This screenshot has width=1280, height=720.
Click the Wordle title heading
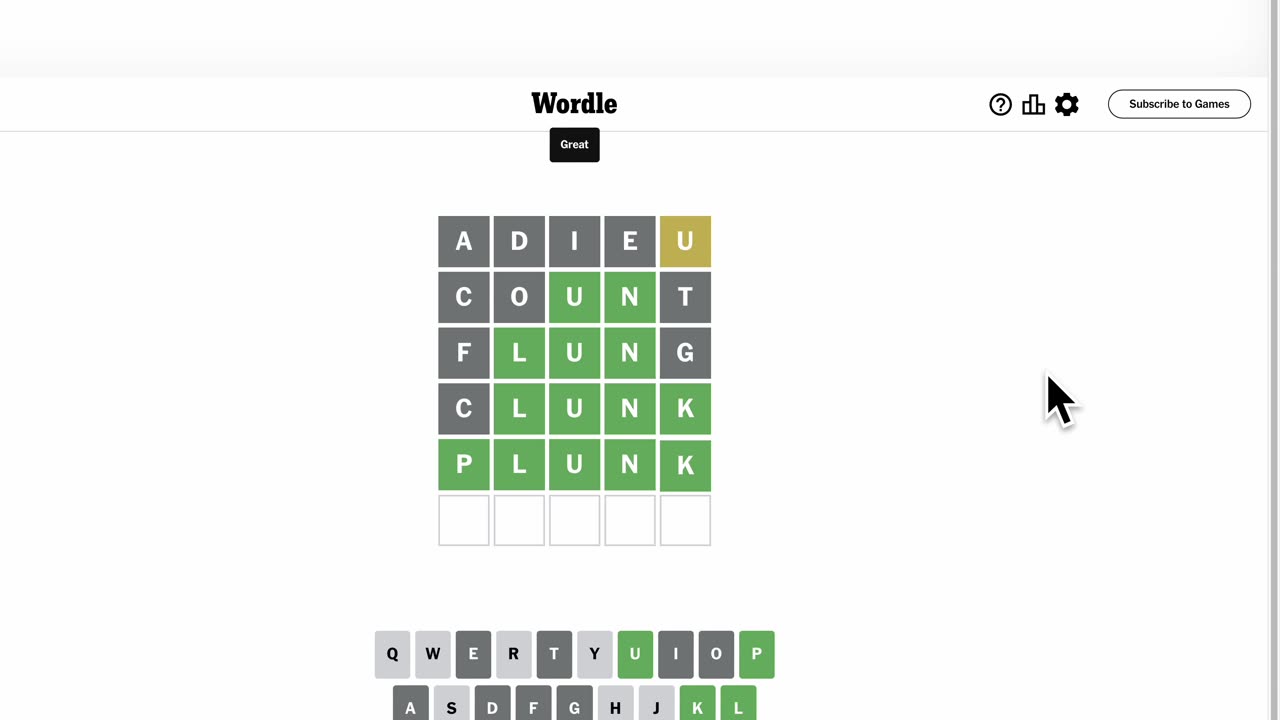point(574,103)
